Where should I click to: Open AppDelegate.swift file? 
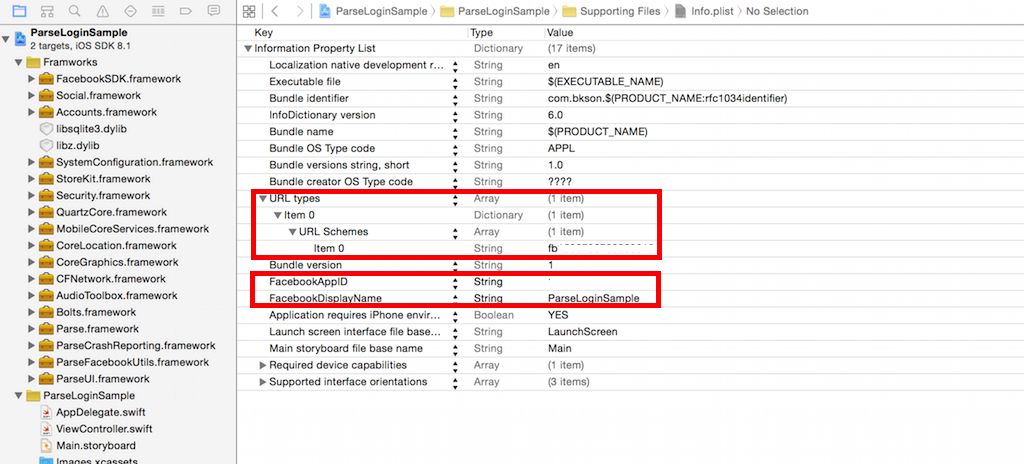pos(101,412)
